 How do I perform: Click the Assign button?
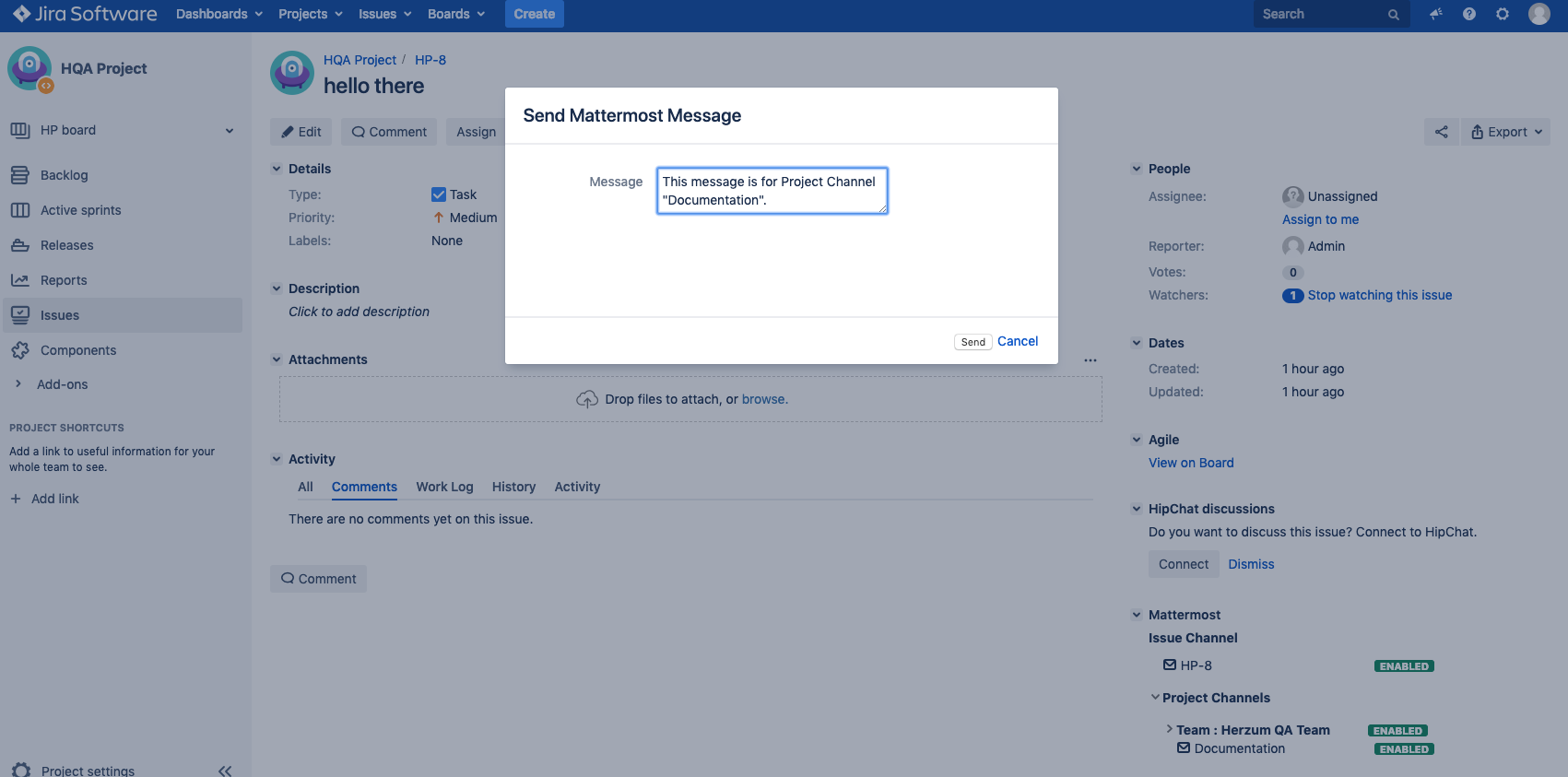(476, 132)
